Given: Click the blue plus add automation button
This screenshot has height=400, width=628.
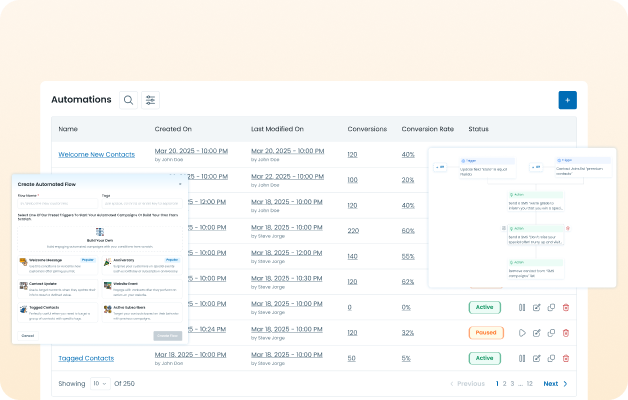Looking at the screenshot, I should (x=567, y=100).
